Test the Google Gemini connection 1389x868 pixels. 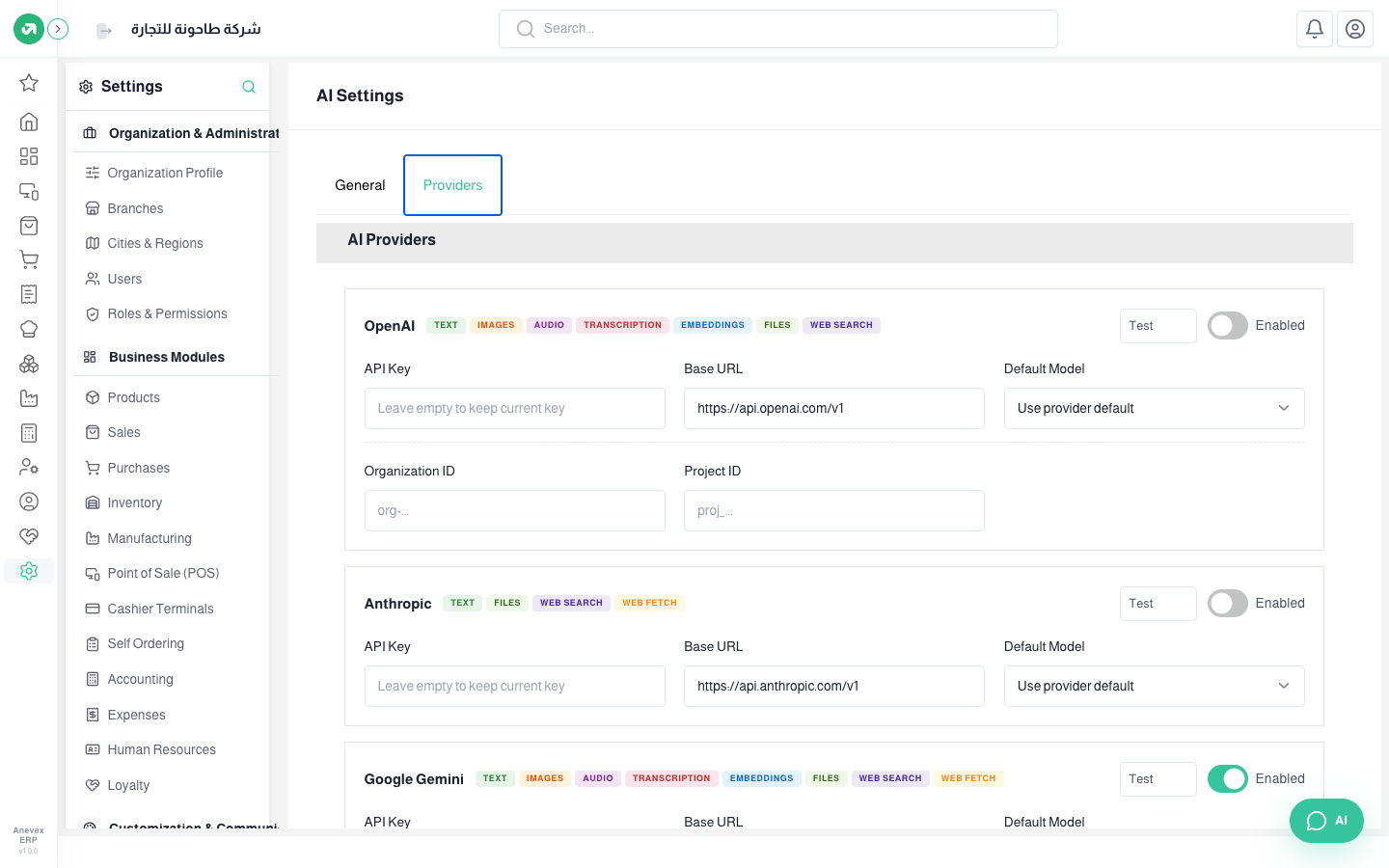tap(1157, 779)
